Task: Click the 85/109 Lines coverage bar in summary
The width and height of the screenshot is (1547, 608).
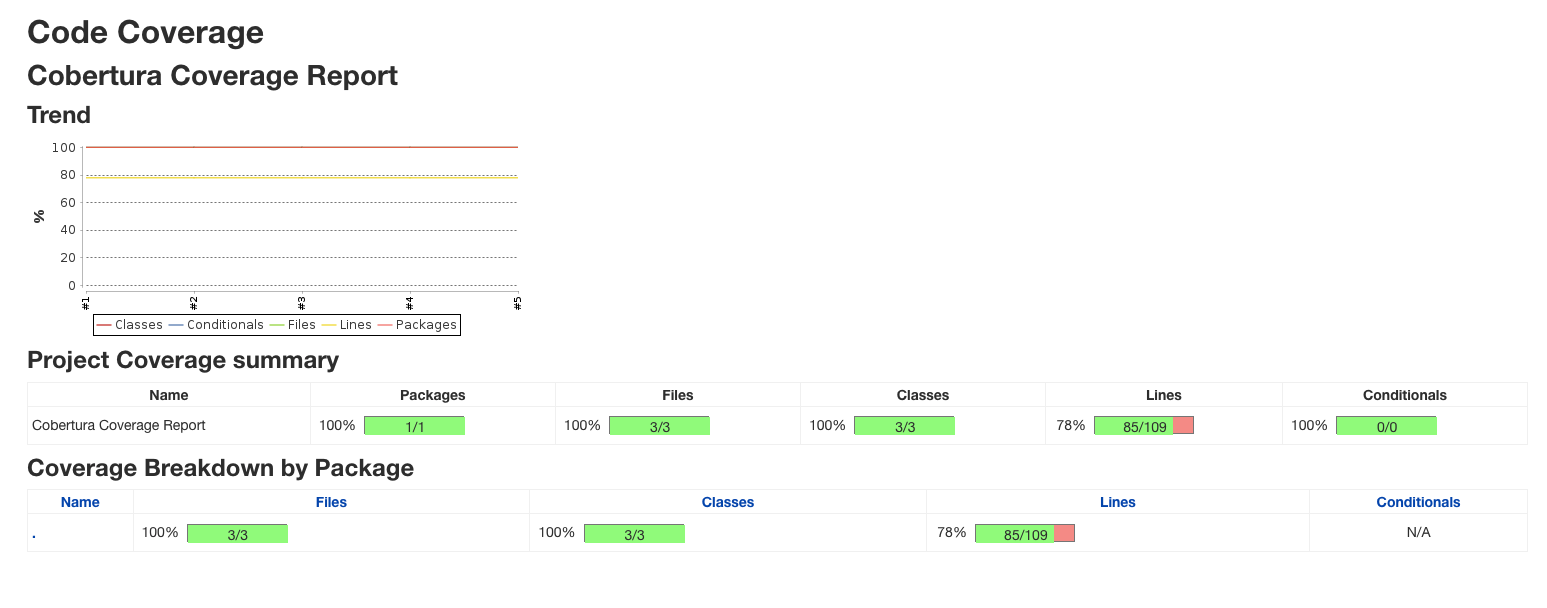Action: tap(1144, 424)
